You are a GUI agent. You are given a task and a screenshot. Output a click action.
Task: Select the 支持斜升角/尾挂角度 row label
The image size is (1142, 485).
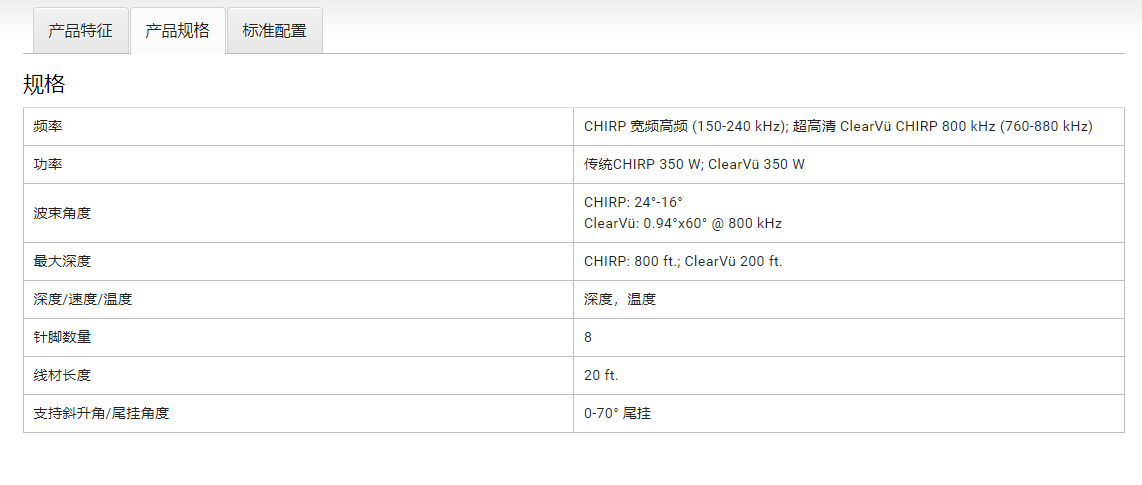point(101,414)
